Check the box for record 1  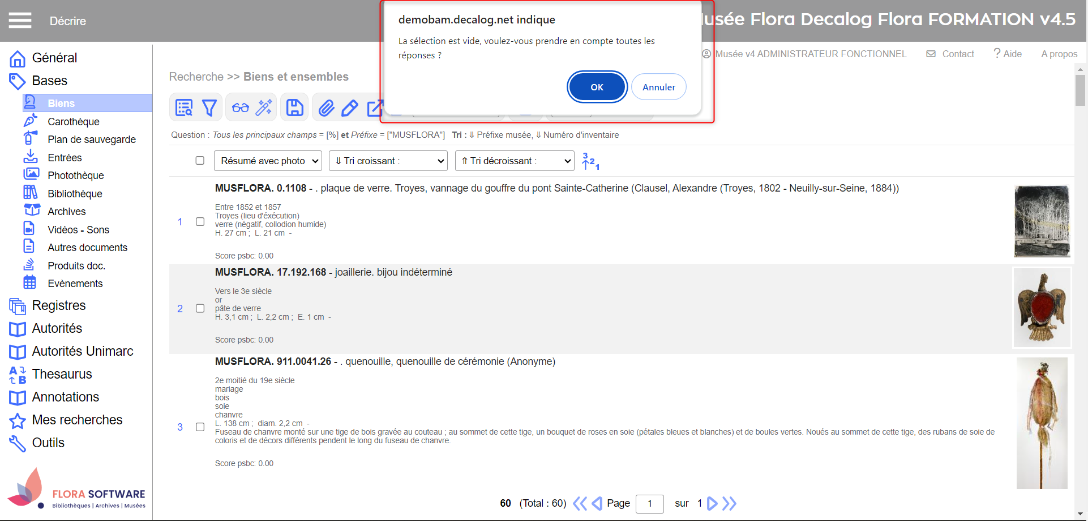pos(200,222)
